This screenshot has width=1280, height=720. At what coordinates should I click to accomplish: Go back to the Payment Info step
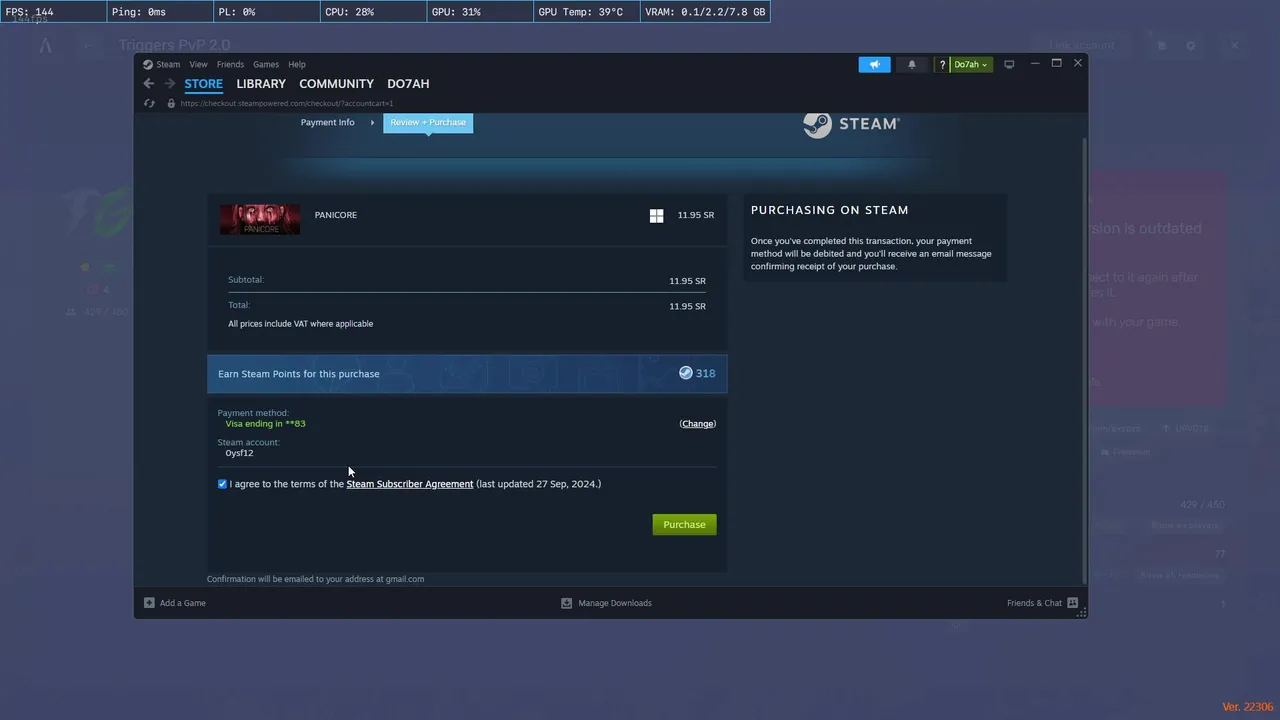[327, 122]
